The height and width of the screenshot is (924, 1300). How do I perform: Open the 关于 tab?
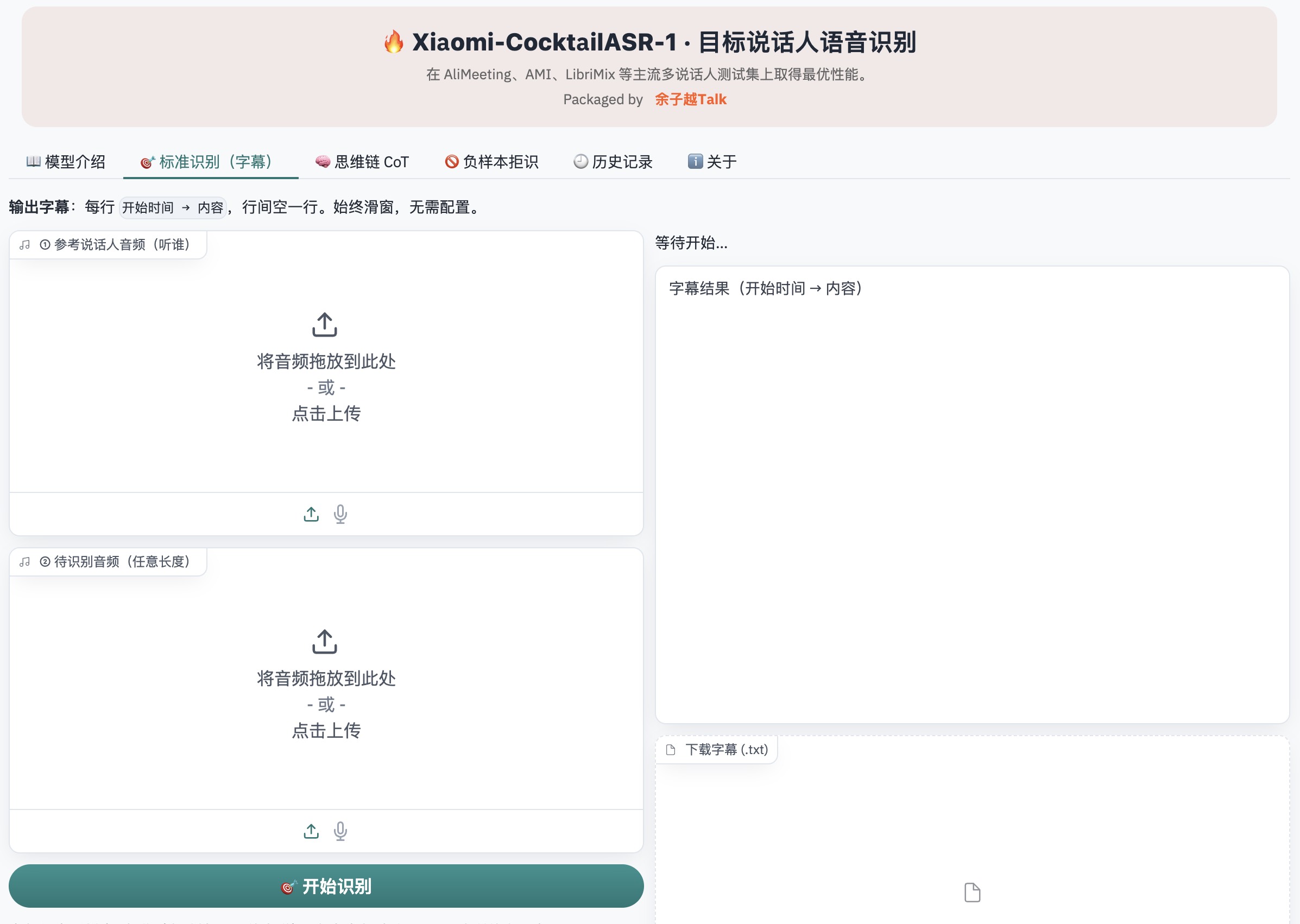[x=712, y=162]
